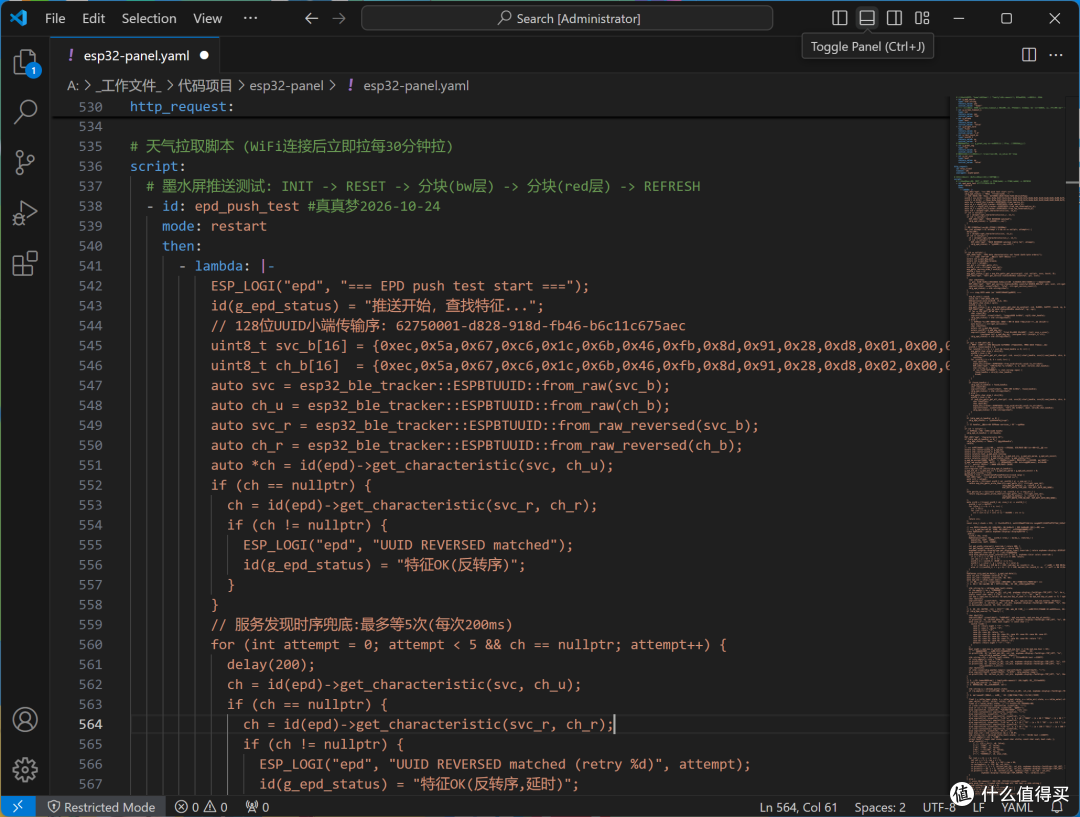
Task: Open the View menu
Action: (207, 19)
